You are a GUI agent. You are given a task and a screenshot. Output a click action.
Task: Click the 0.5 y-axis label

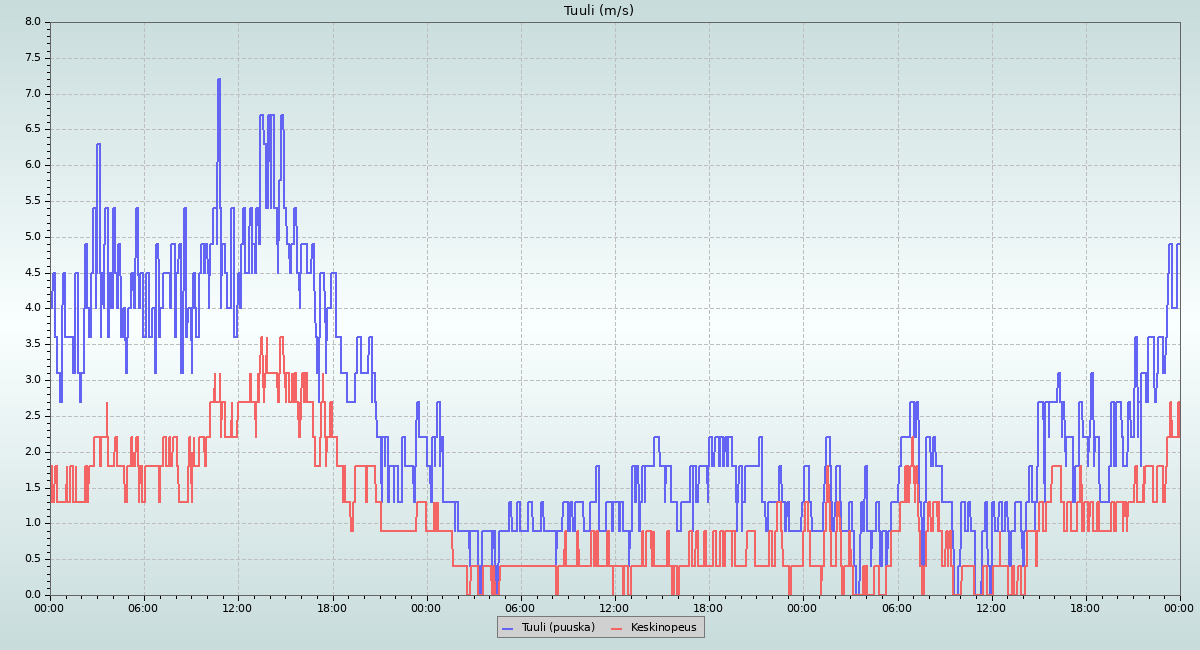point(32,559)
